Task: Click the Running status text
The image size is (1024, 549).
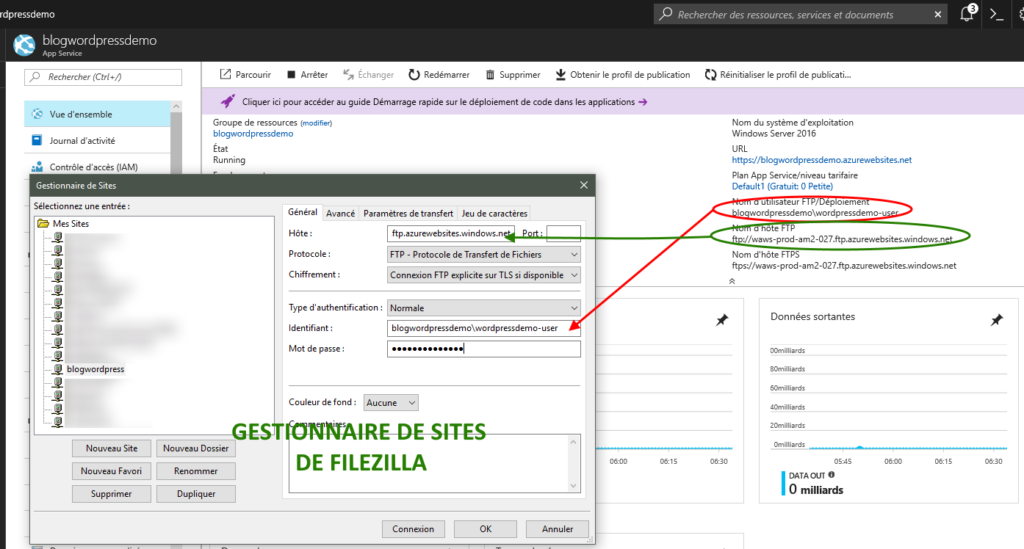Action: tap(229, 160)
